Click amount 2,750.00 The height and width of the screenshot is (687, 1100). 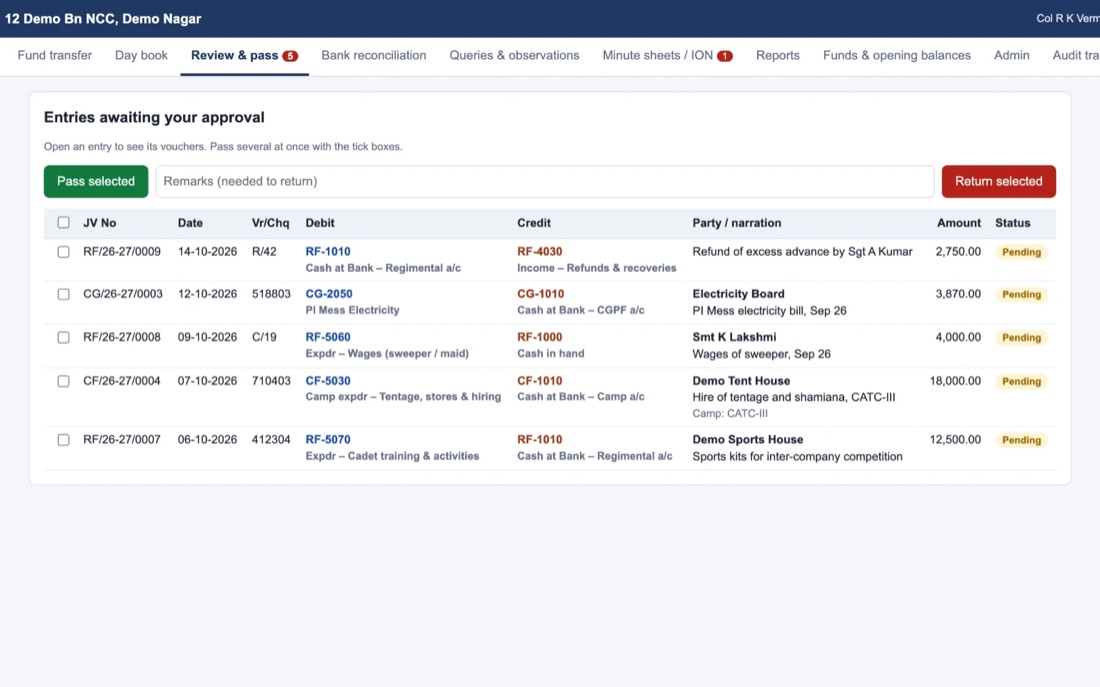coord(958,251)
